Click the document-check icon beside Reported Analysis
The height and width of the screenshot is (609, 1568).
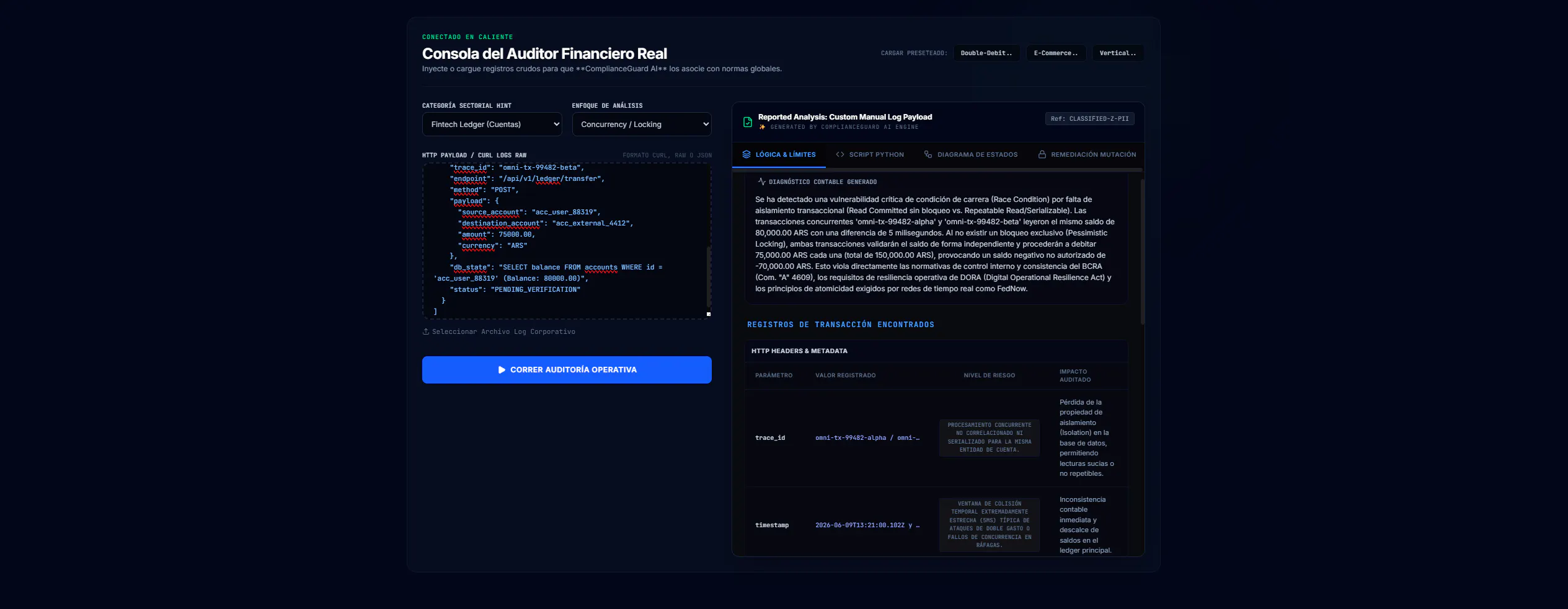[x=747, y=122]
